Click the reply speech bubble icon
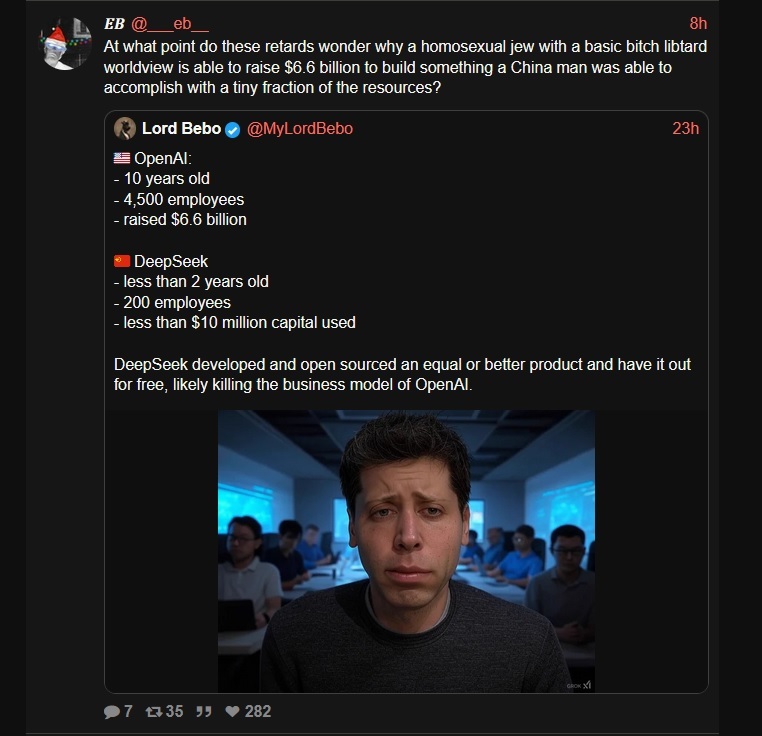This screenshot has width=762, height=736. tap(111, 712)
